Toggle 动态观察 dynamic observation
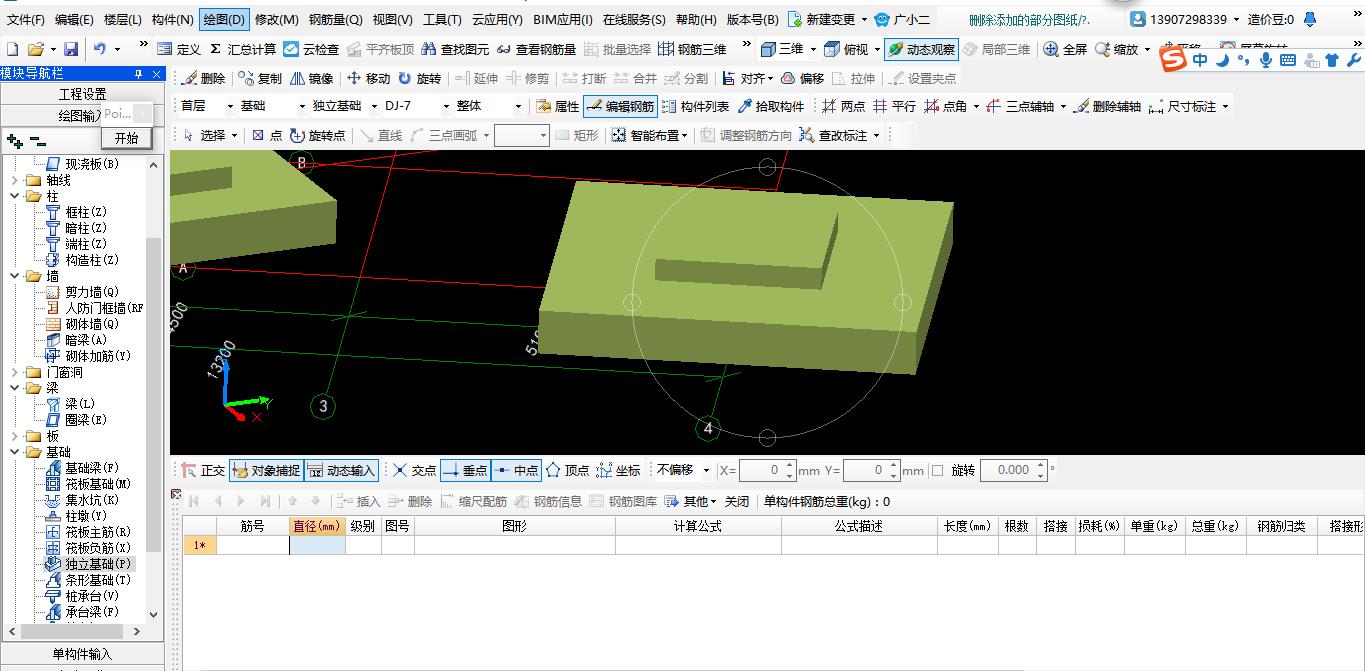1365x671 pixels. pos(921,49)
